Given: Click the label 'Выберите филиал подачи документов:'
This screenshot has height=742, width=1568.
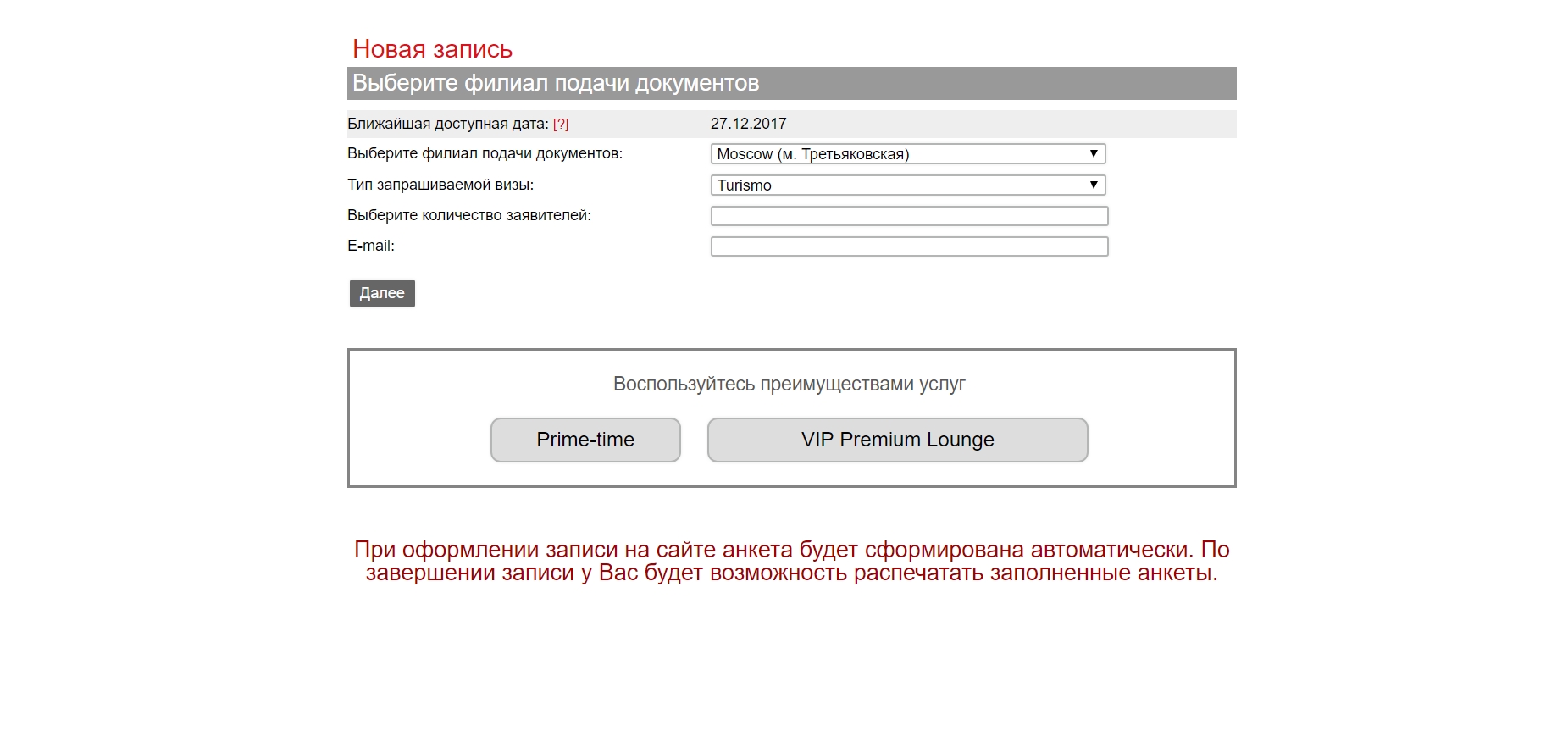Looking at the screenshot, I should coord(485,153).
